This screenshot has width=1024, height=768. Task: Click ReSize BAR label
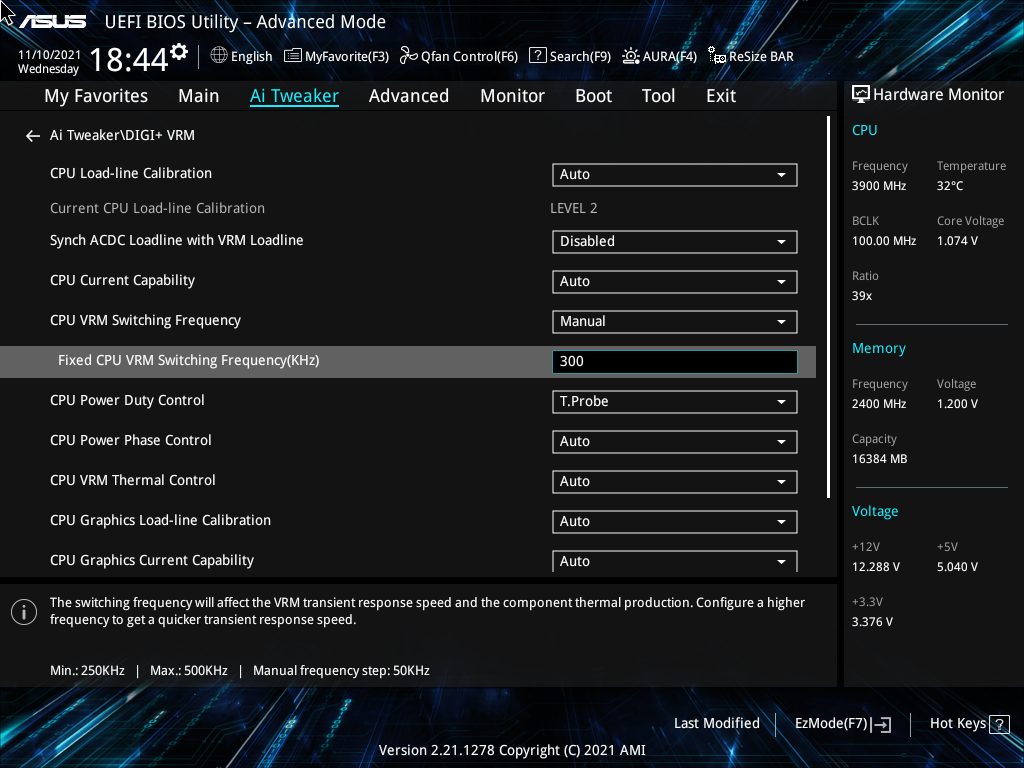pos(761,57)
